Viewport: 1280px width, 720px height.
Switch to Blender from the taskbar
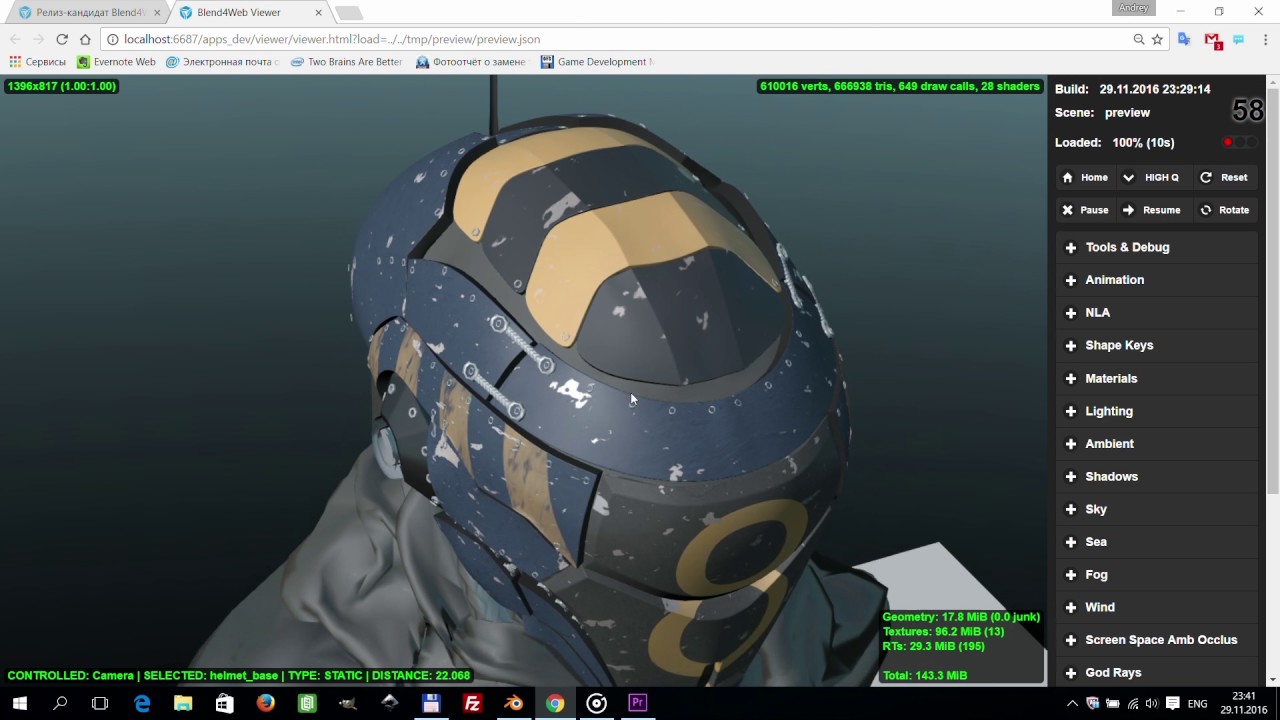[513, 703]
